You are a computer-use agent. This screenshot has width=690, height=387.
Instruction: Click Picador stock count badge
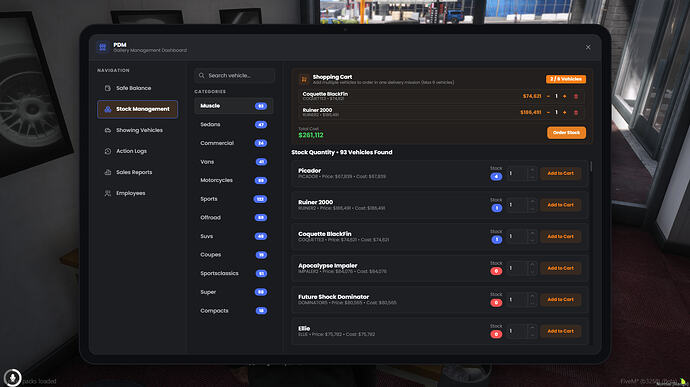496,177
